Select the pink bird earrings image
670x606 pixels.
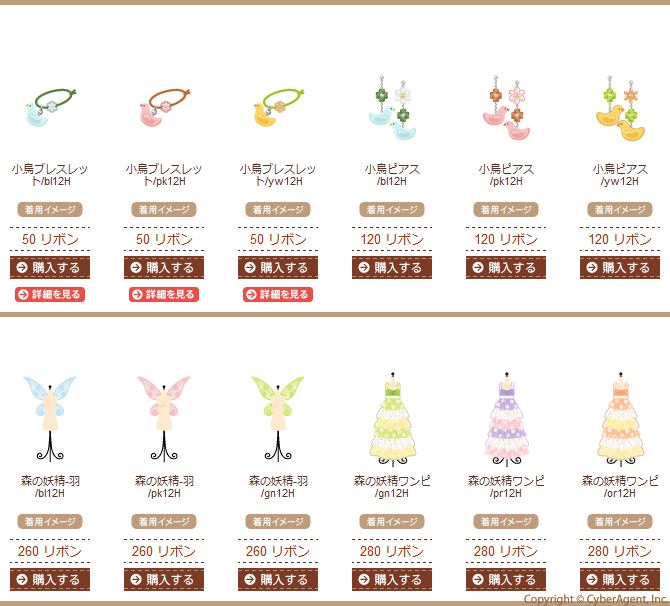[x=506, y=108]
